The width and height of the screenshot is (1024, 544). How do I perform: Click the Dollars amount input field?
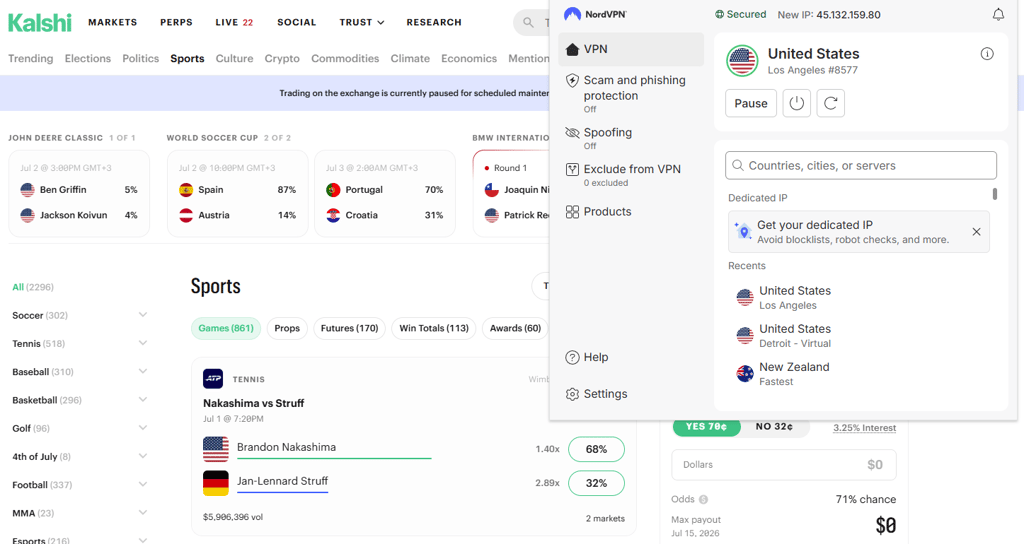point(784,465)
